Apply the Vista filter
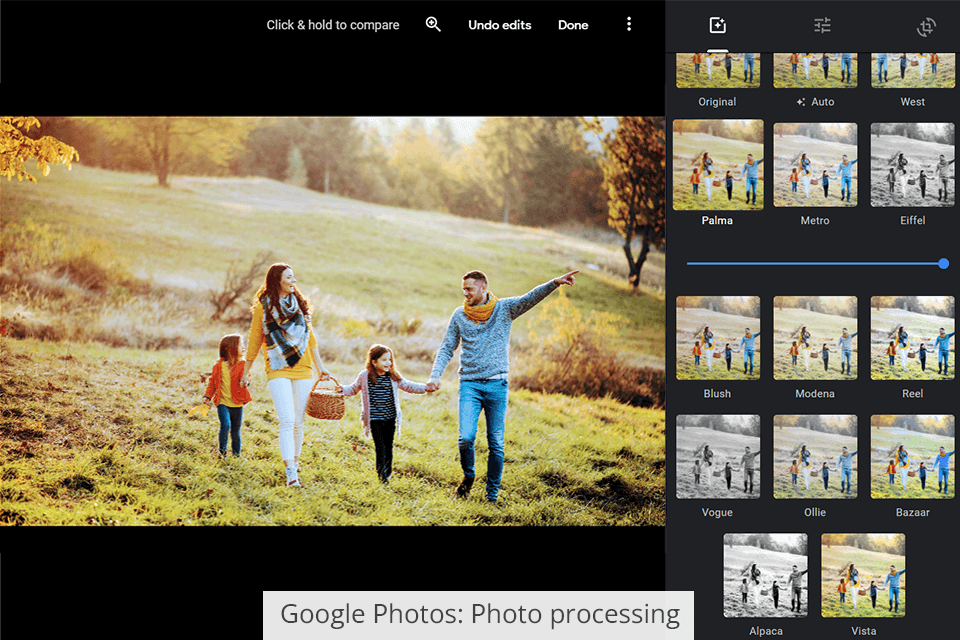Screen dimensions: 960x640 pyautogui.click(x=863, y=575)
